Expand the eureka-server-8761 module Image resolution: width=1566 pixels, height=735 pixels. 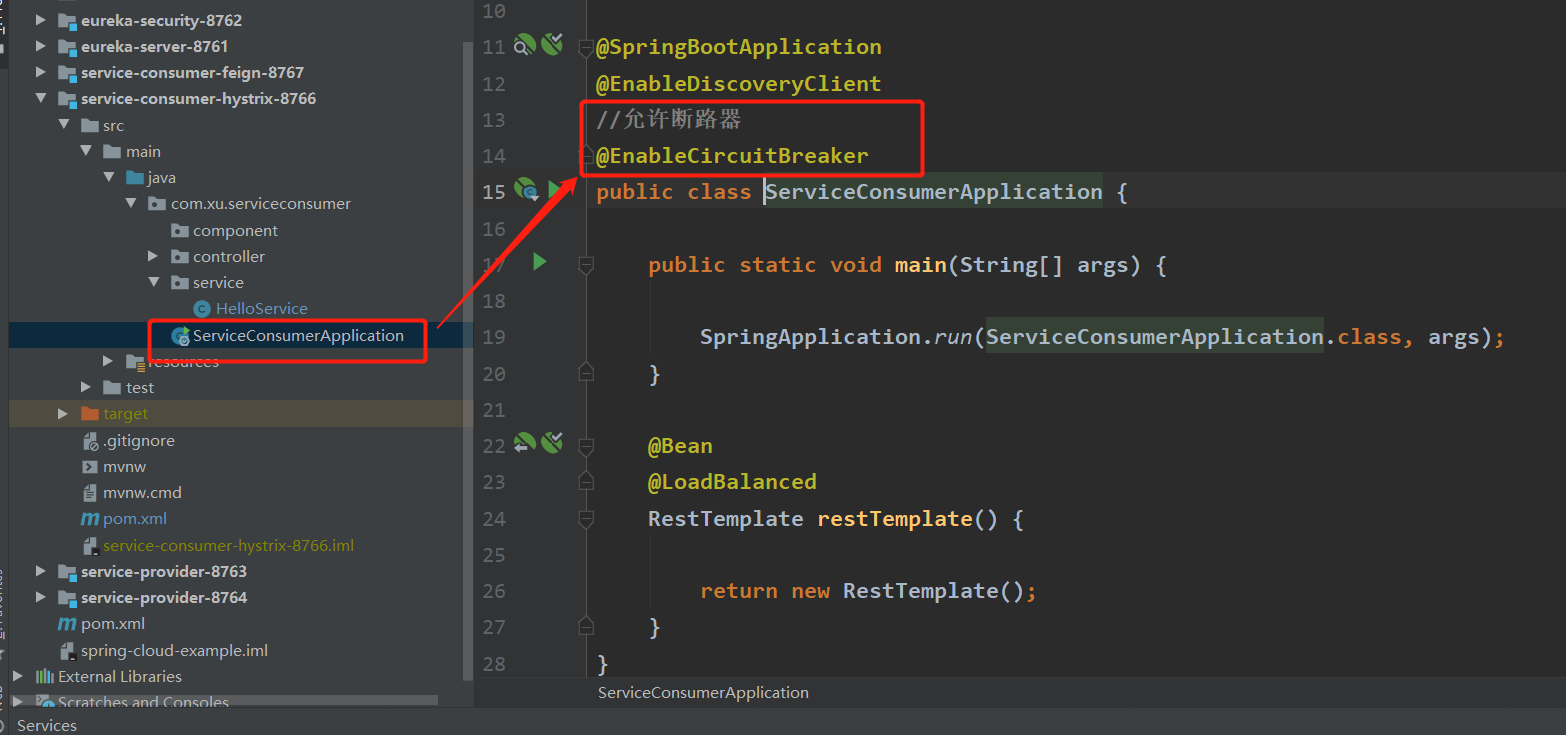pos(40,46)
